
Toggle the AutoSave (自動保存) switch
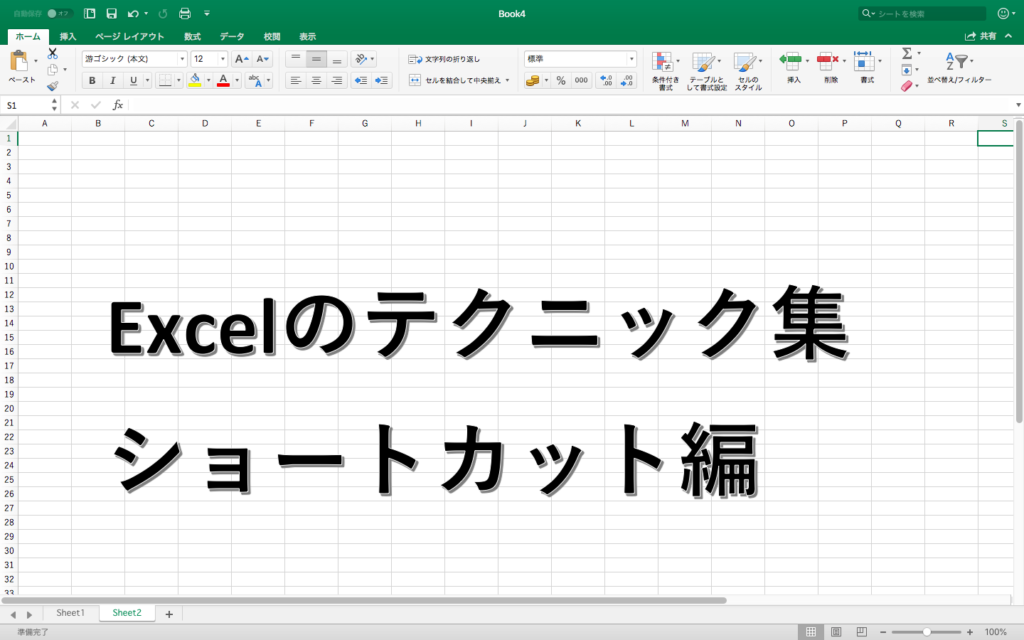pyautogui.click(x=58, y=14)
